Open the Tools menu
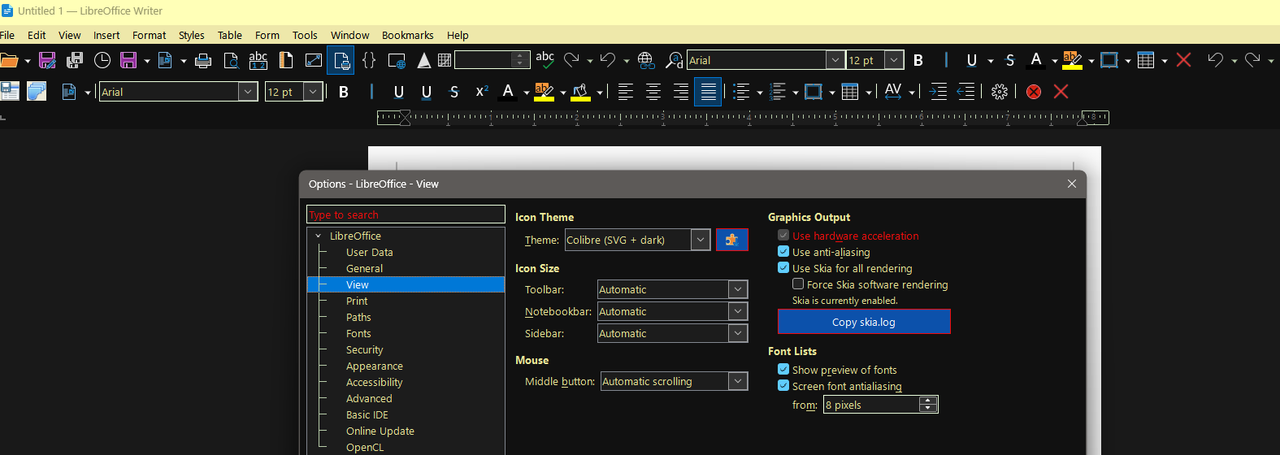The width and height of the screenshot is (1280, 455). point(305,35)
